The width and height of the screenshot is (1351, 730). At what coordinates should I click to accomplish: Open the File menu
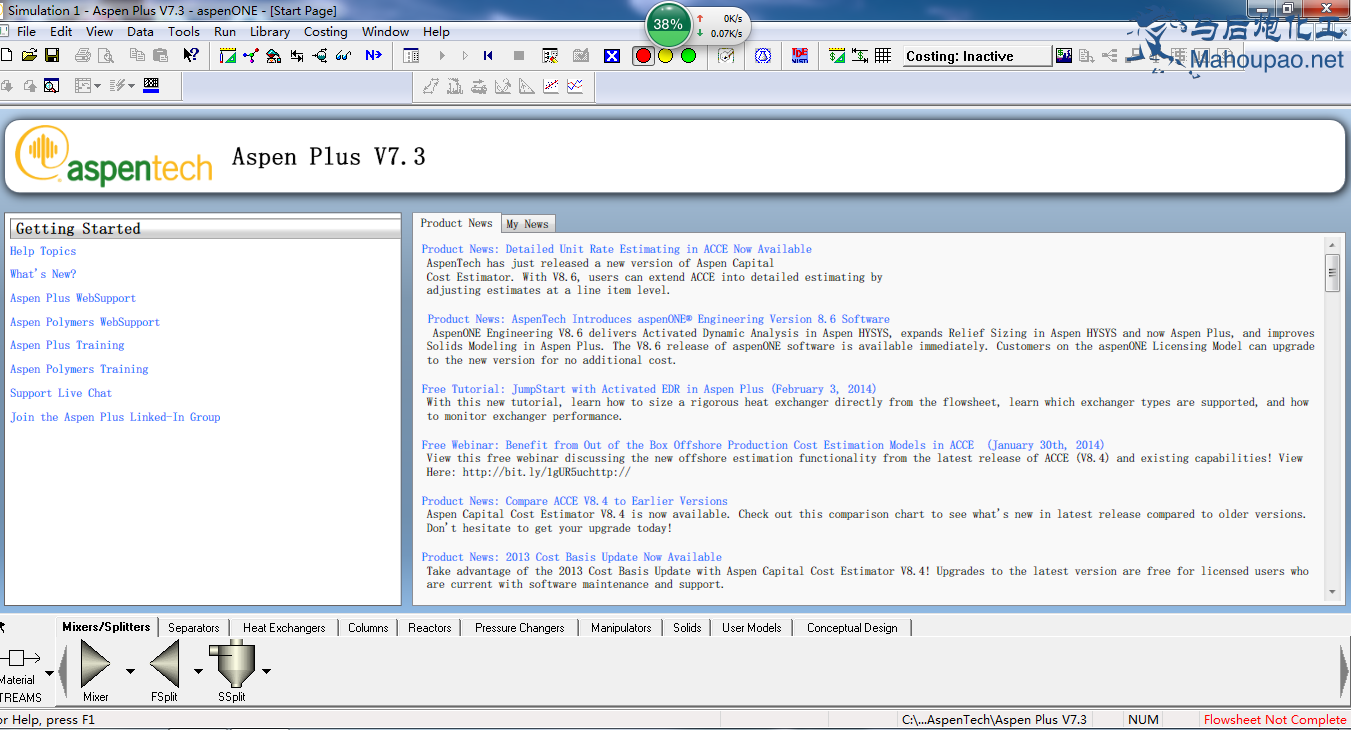(27, 32)
